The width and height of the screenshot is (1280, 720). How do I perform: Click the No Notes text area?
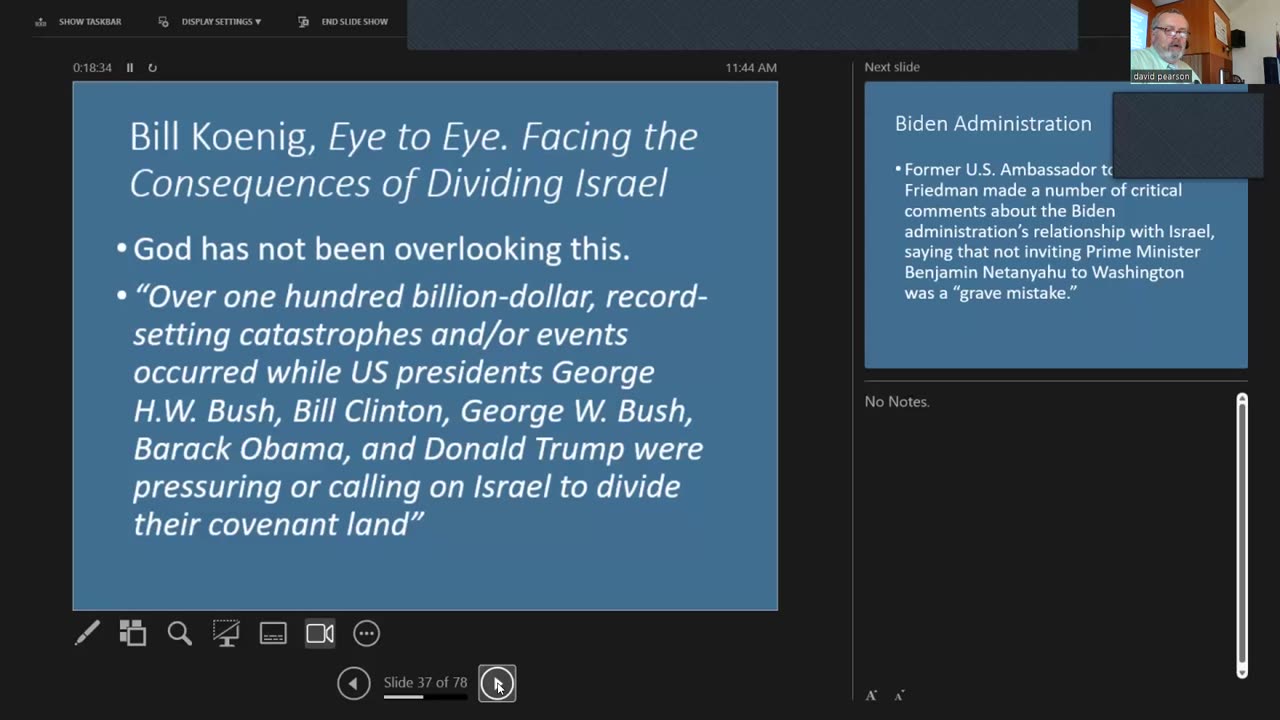tap(897, 401)
